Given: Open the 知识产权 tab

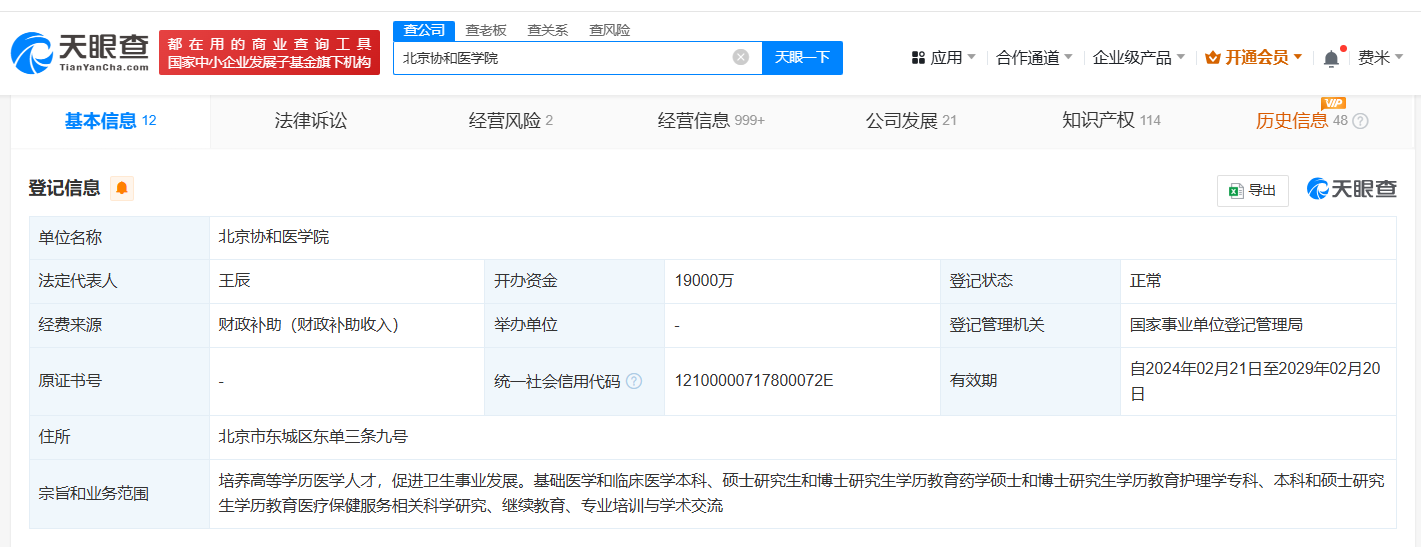Looking at the screenshot, I should [x=1098, y=121].
